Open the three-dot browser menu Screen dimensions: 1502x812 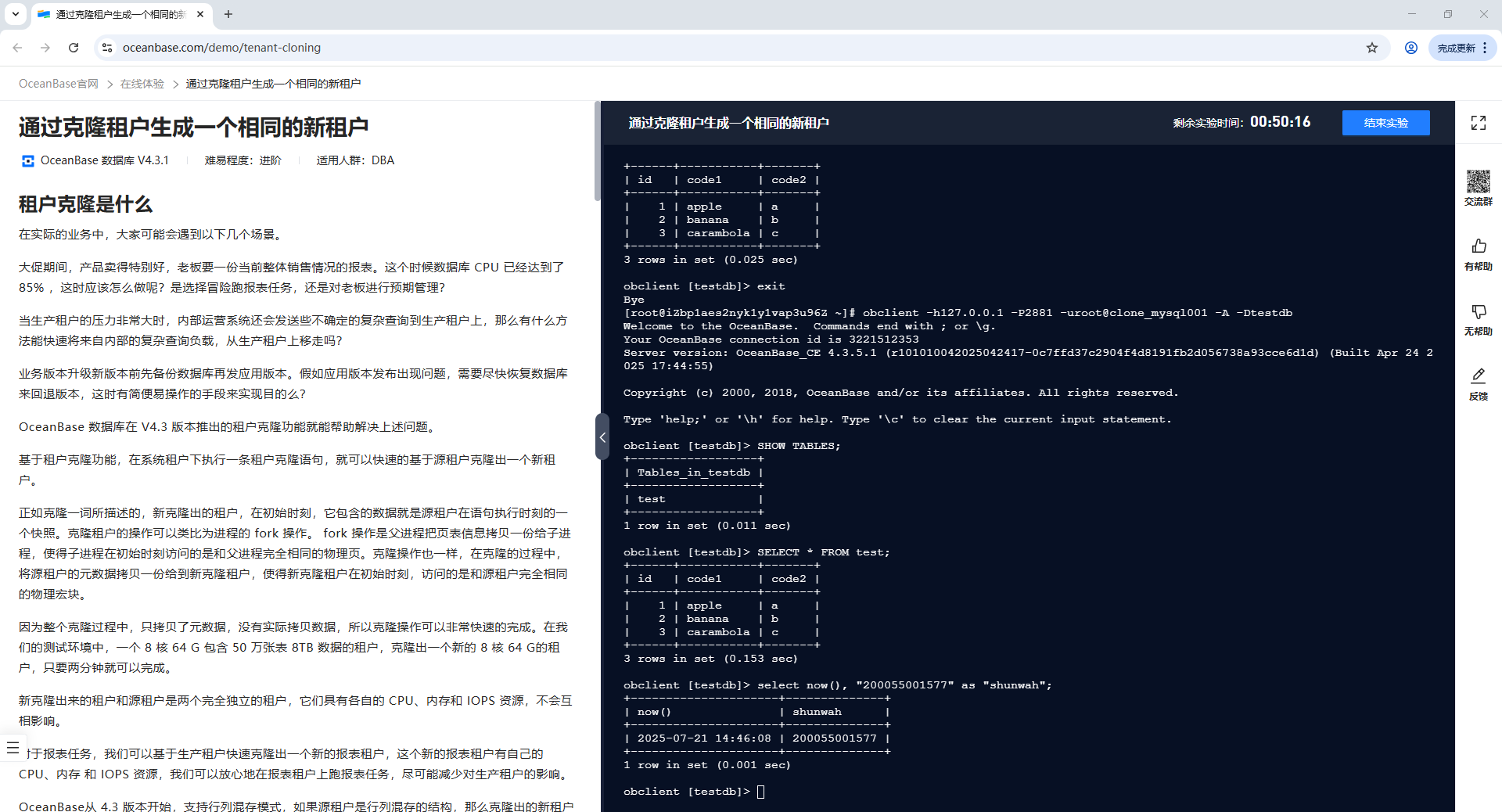1486,48
